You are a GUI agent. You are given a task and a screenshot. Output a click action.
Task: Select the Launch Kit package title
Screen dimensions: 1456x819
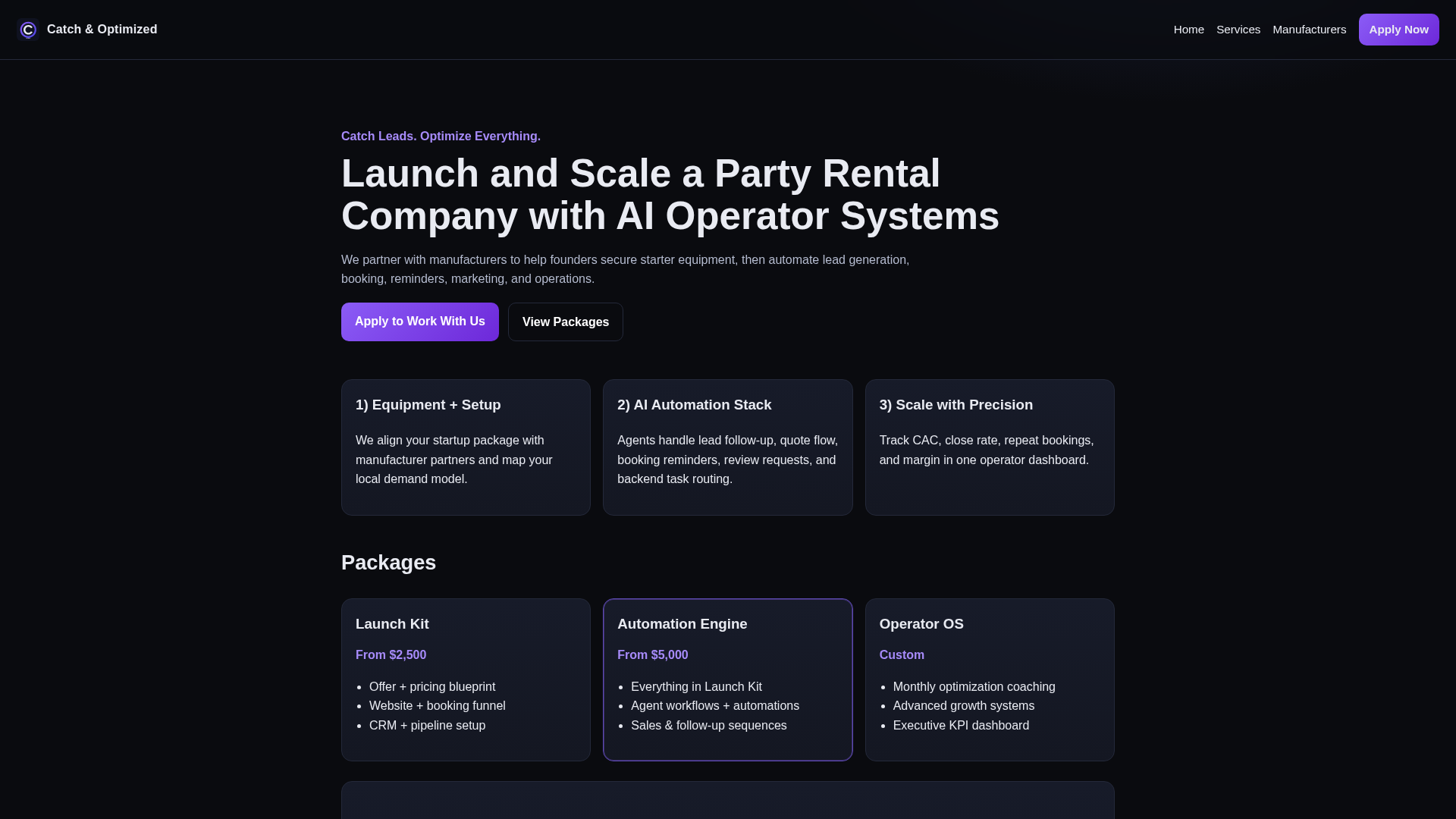392,624
